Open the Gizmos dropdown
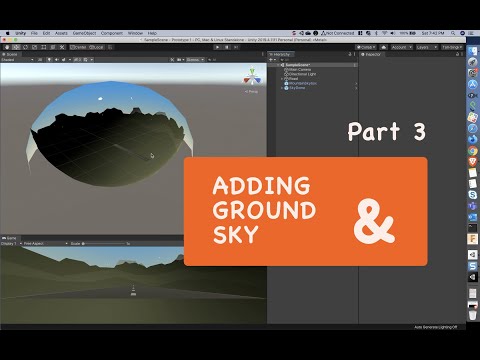This screenshot has width=480, height=360. [195, 60]
